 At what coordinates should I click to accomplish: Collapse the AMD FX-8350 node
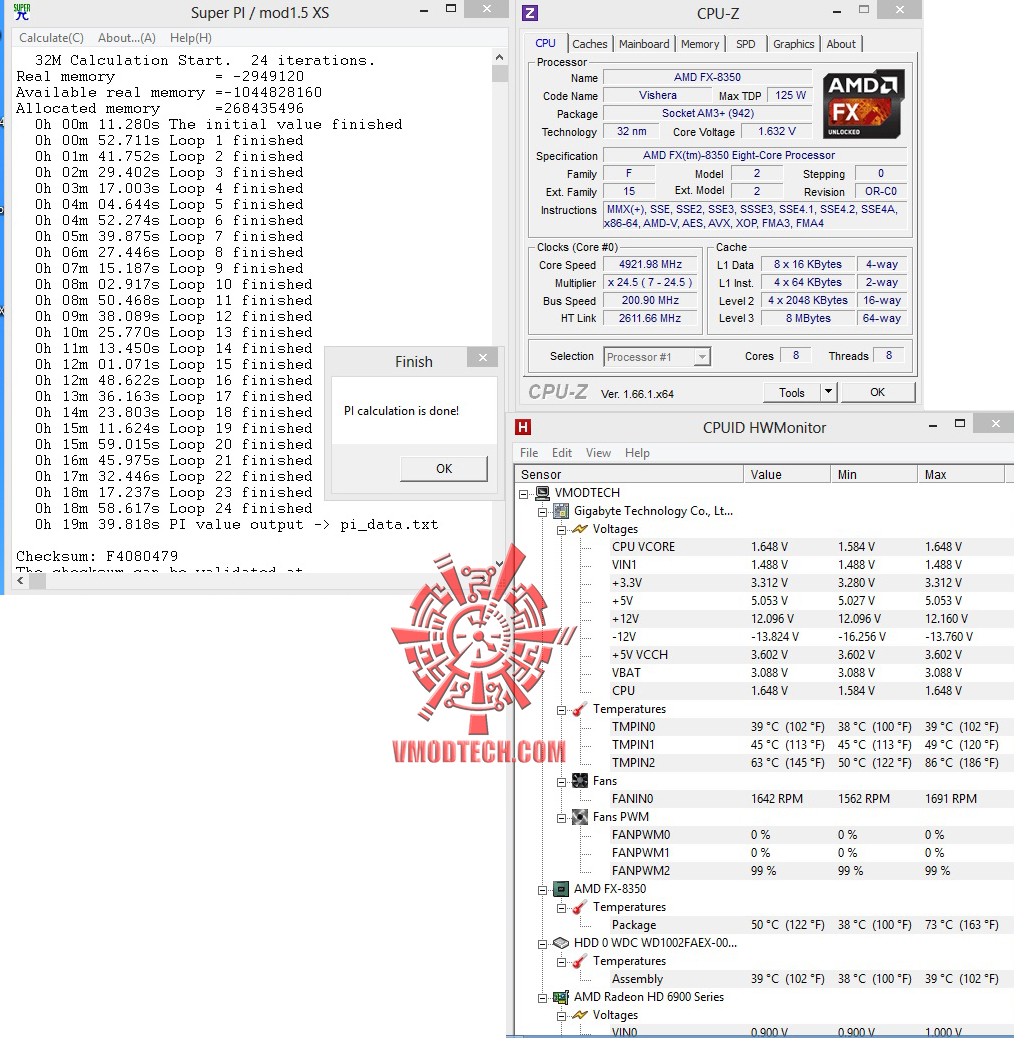click(x=542, y=890)
